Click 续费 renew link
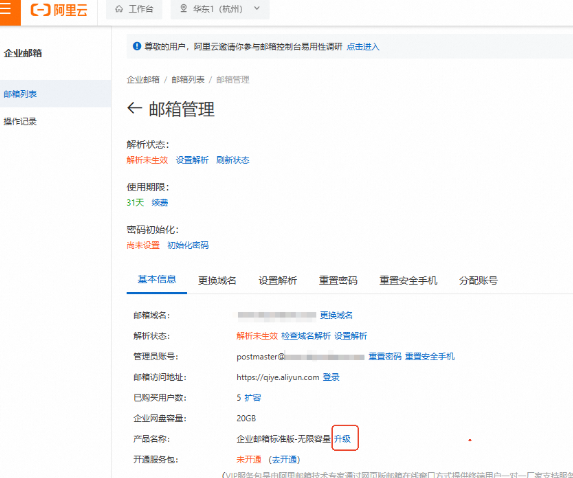Screen dimensions: 573x478 160,202
